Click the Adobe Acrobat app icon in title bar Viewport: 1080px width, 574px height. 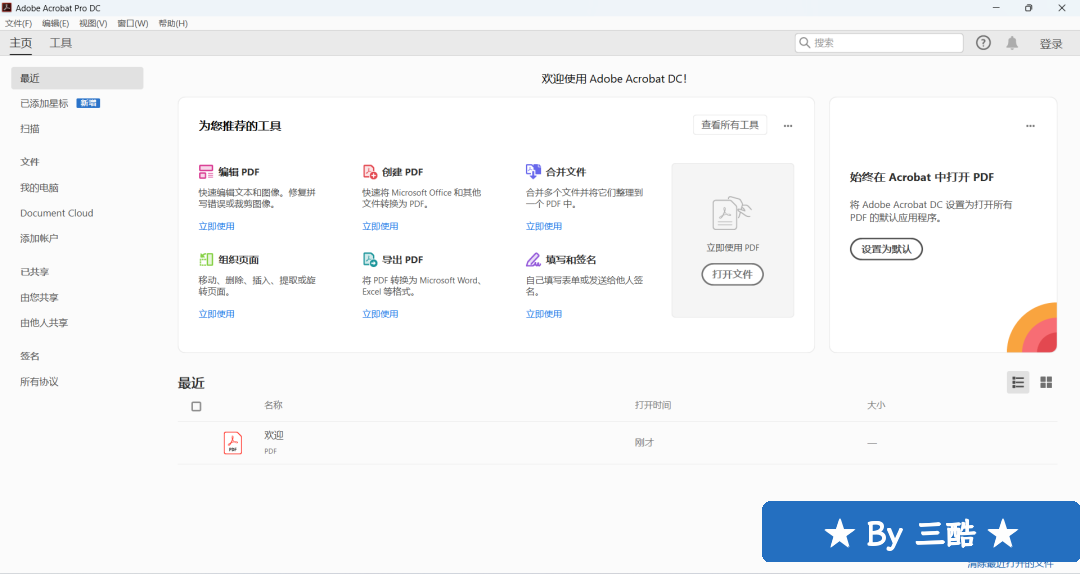(x=7, y=8)
